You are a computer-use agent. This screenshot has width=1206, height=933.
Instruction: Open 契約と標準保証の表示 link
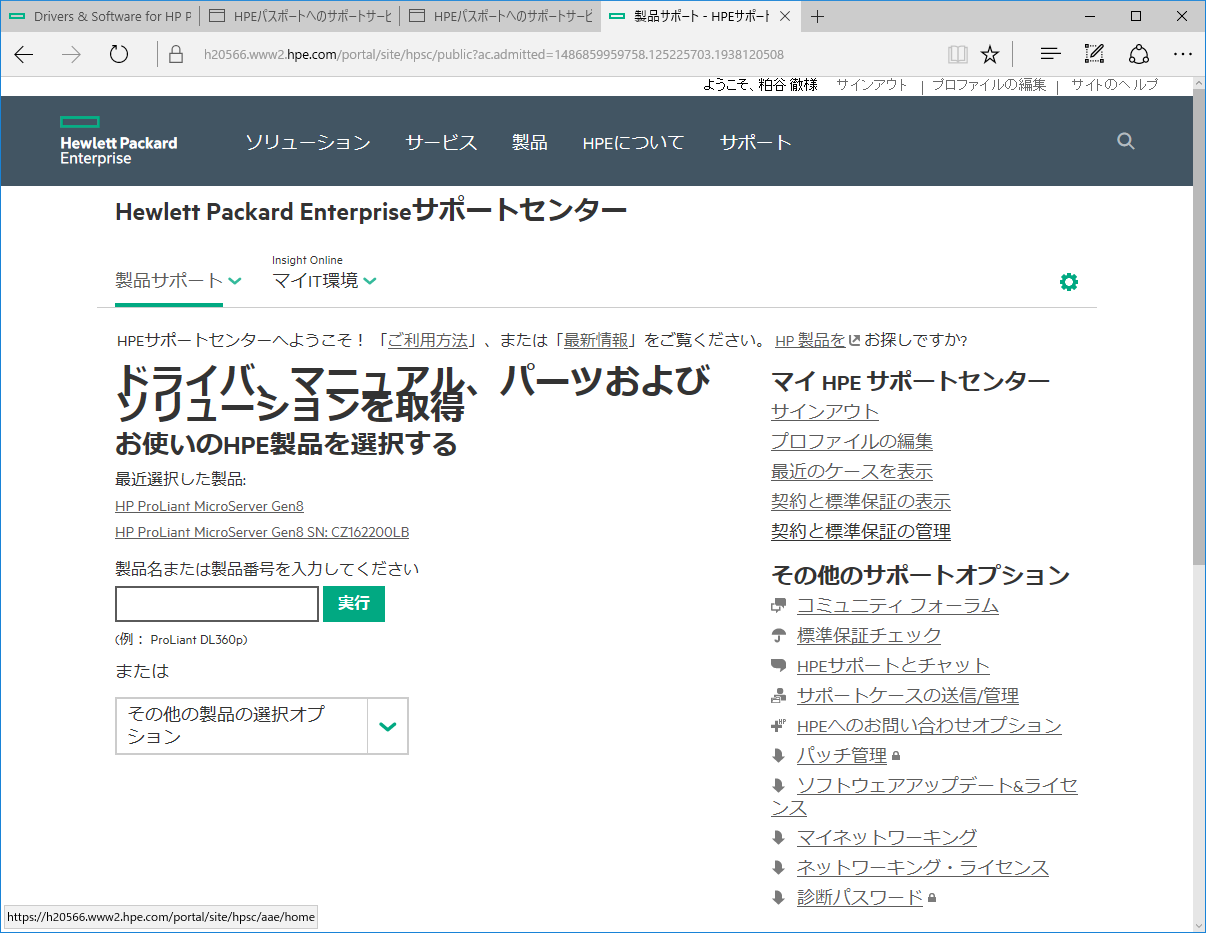click(861, 502)
